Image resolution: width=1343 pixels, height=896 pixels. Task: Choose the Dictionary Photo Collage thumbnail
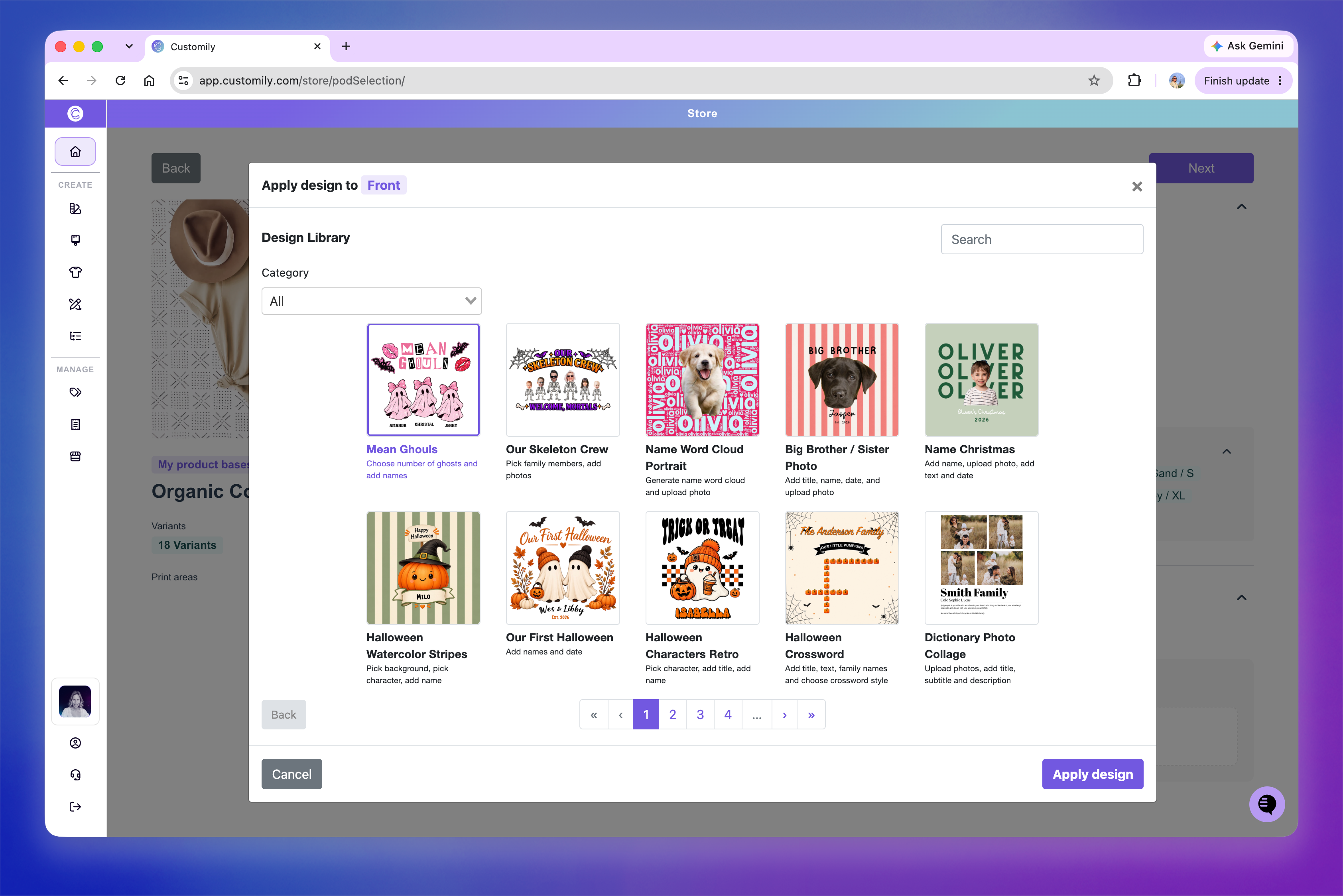(981, 568)
